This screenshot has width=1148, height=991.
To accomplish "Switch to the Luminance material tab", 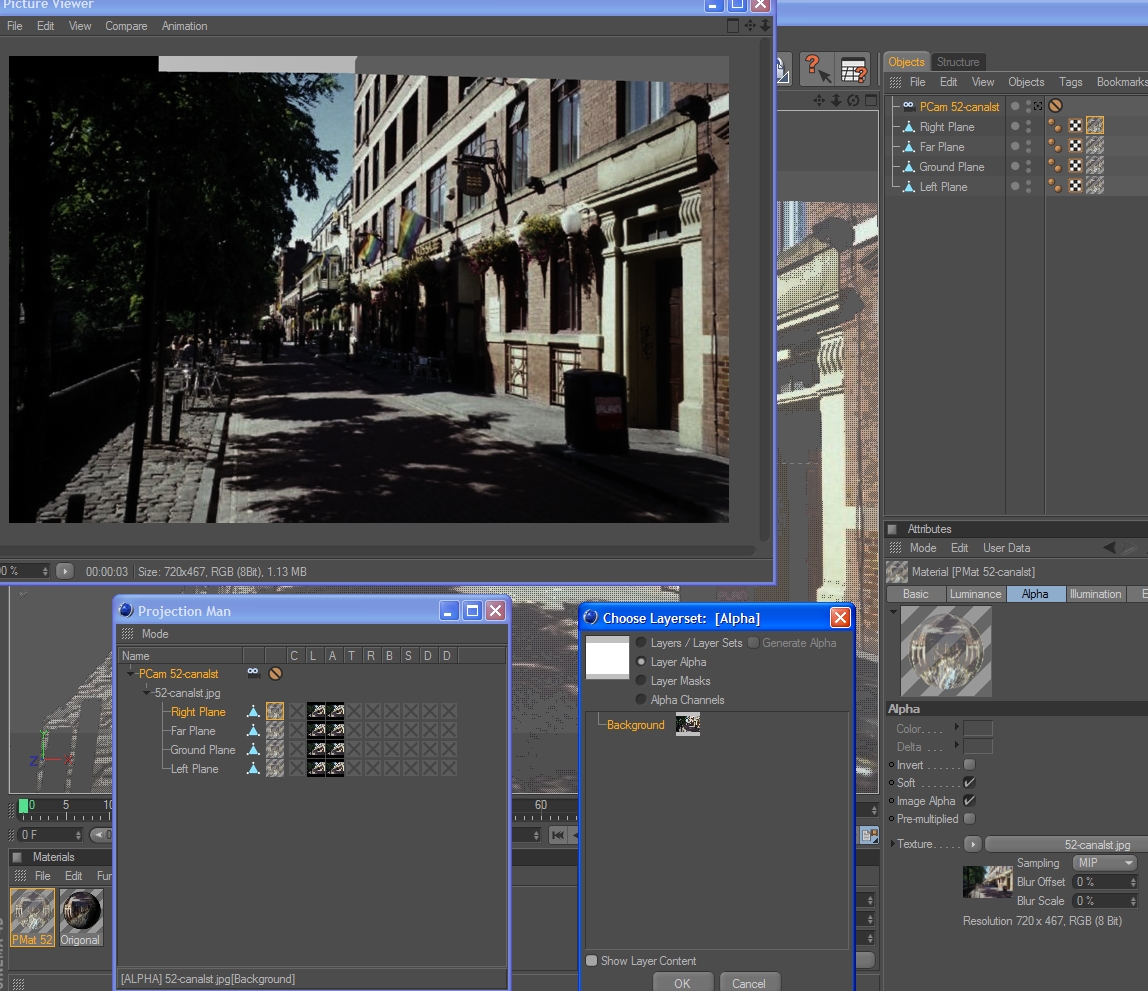I will 975,594.
